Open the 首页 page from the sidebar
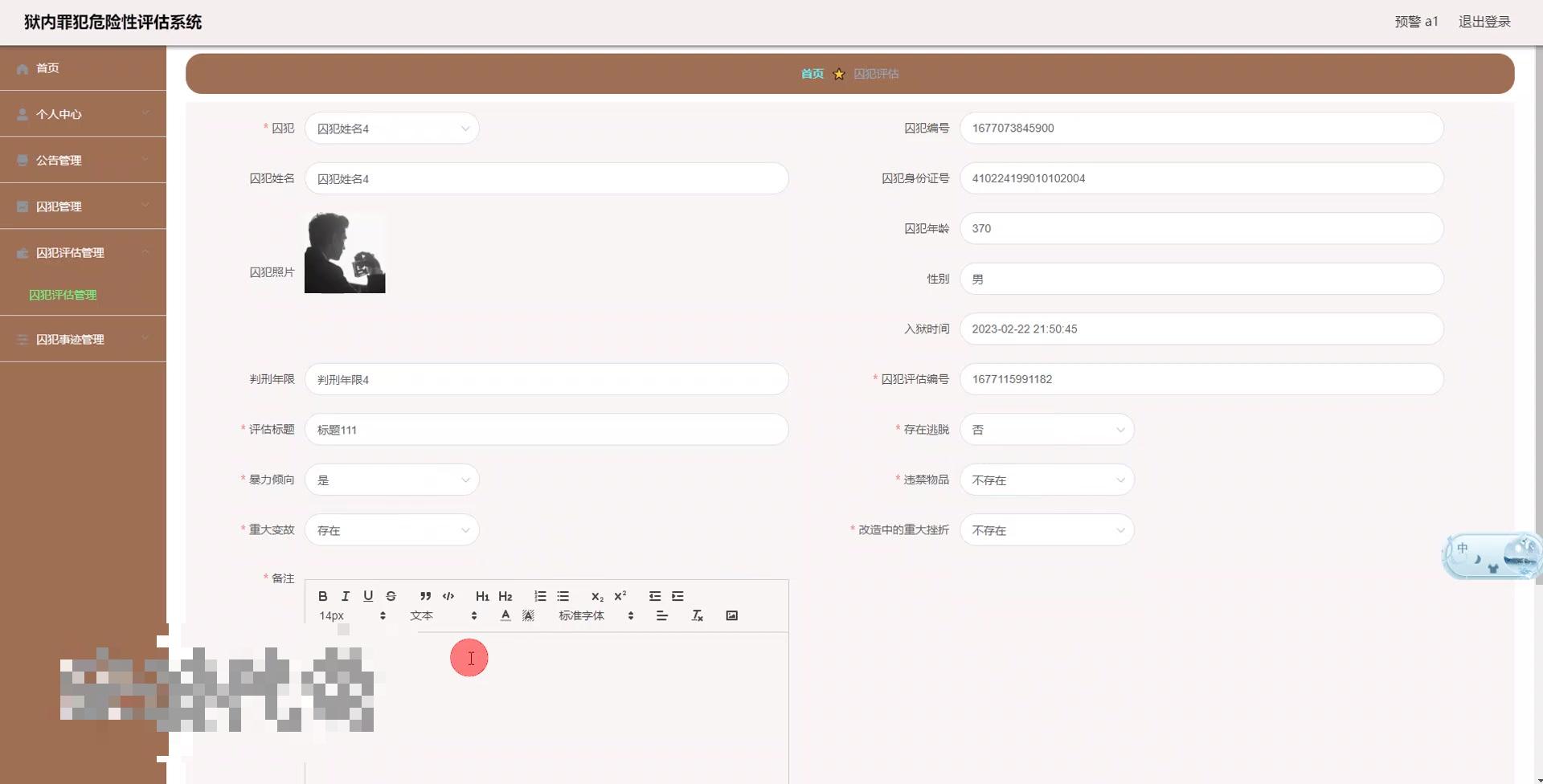 [83, 68]
